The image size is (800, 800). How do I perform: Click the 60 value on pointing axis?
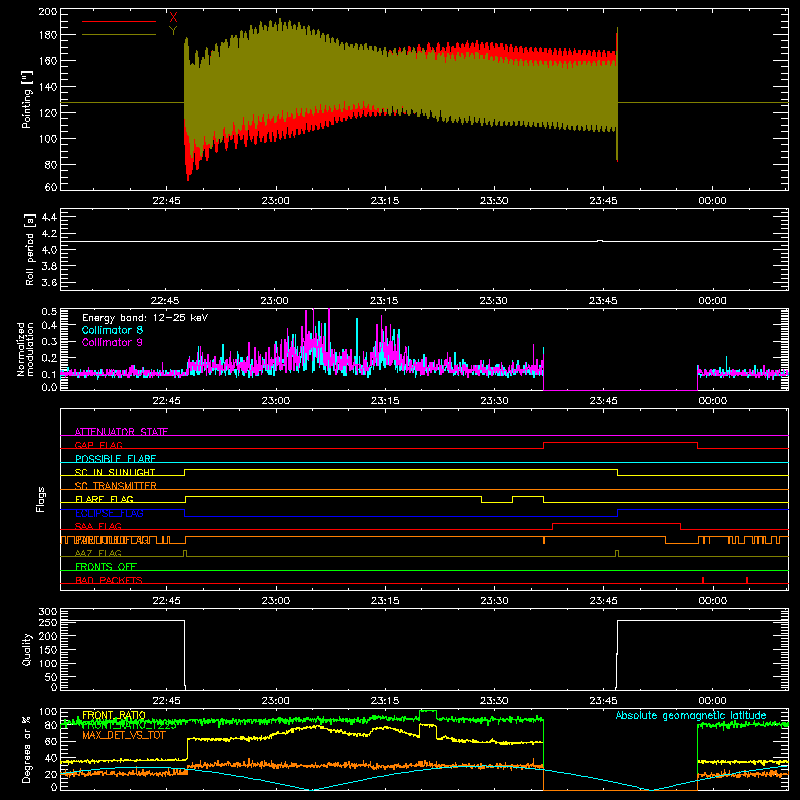click(51, 187)
